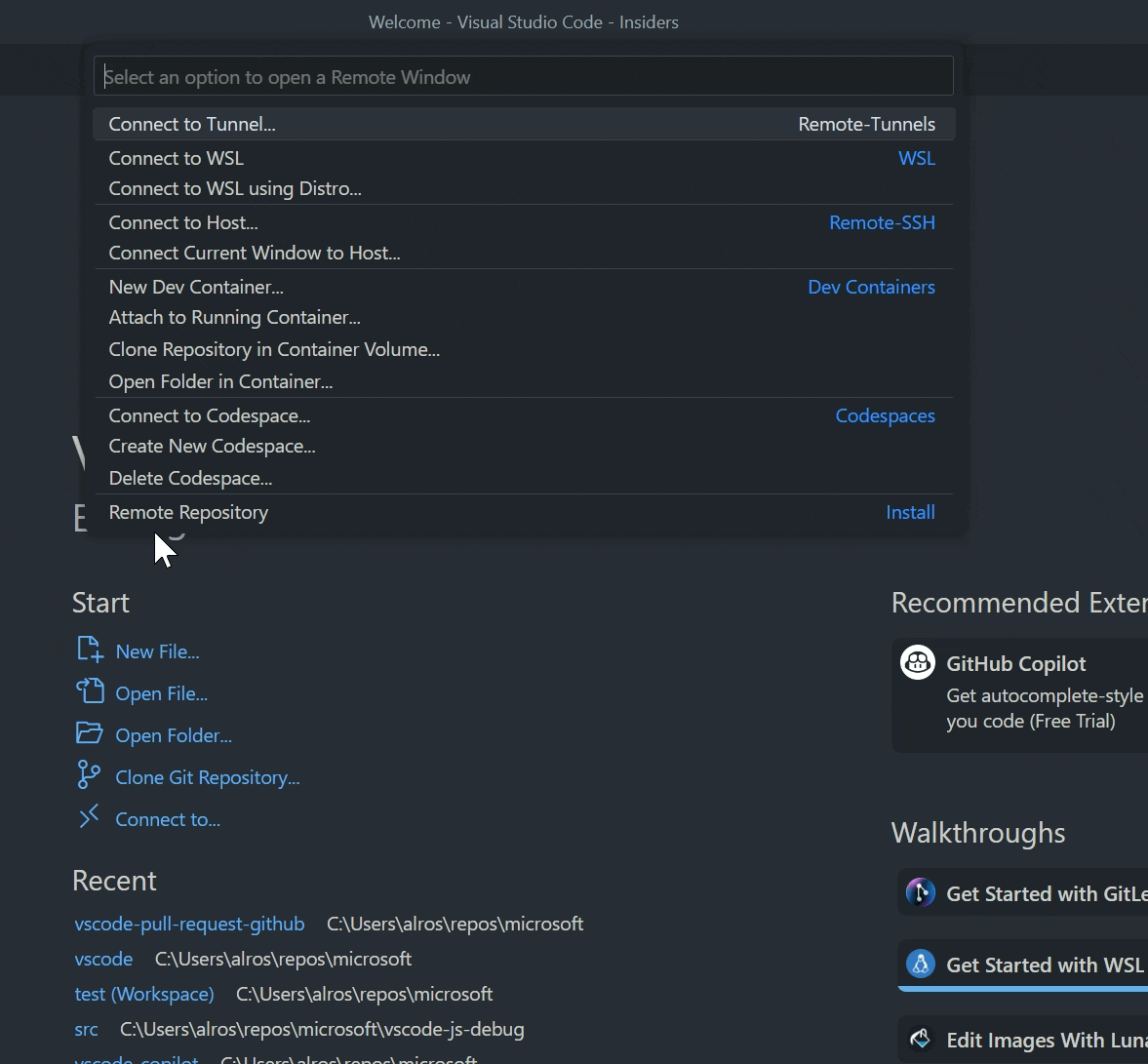Image resolution: width=1148 pixels, height=1064 pixels.
Task: Click the Open Folder icon
Action: [89, 733]
